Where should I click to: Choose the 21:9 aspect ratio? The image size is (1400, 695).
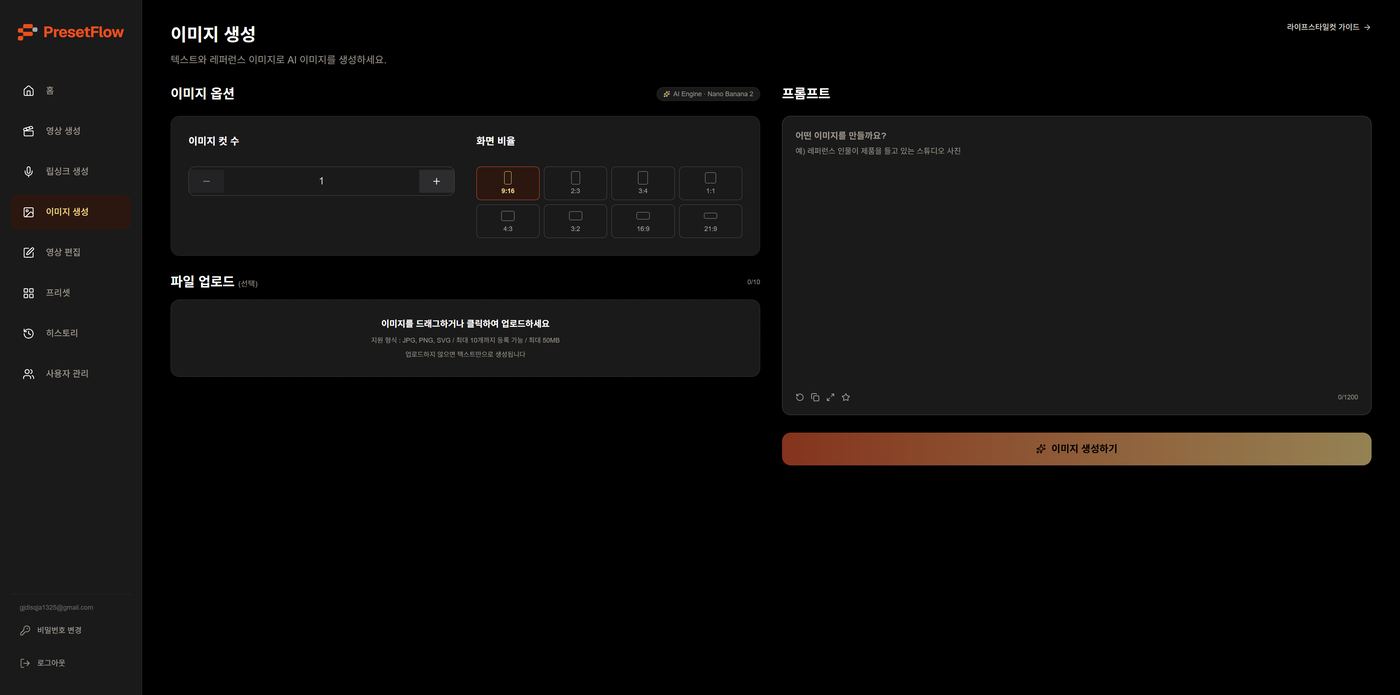711,221
